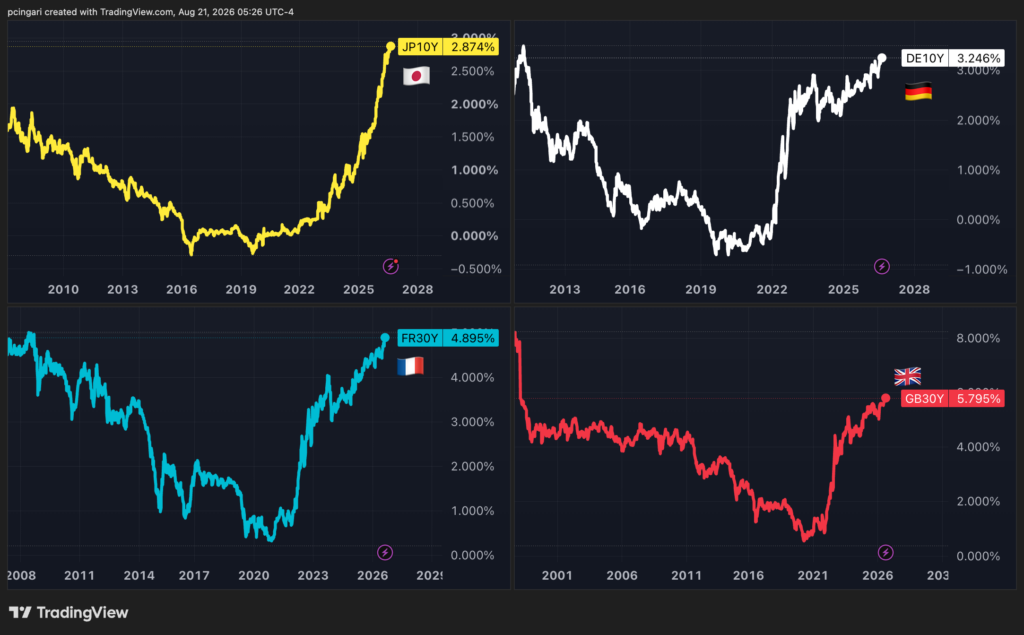Image resolution: width=1024 pixels, height=635 pixels.
Task: Click the lightning icon in the DE10Y chart
Action: (882, 266)
